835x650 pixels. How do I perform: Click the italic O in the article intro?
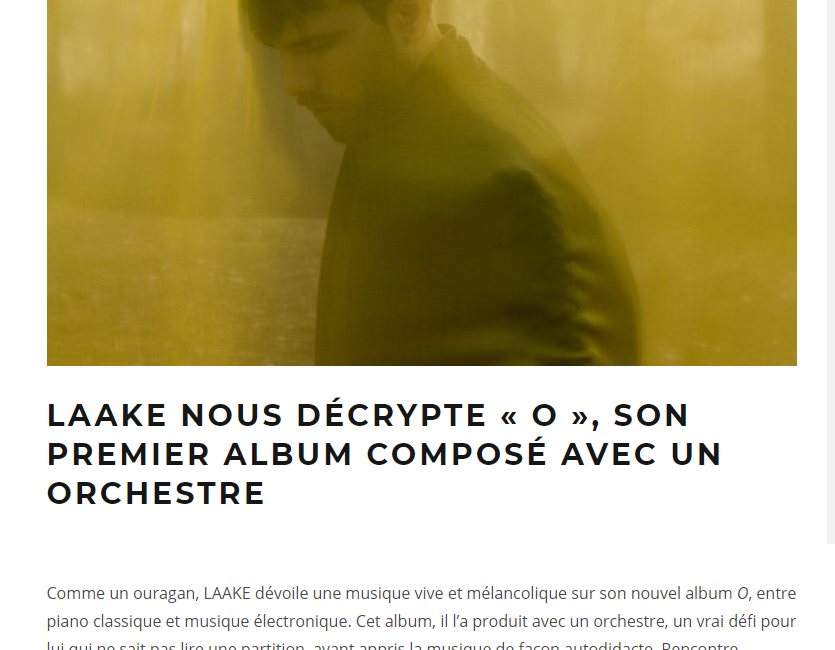(742, 593)
